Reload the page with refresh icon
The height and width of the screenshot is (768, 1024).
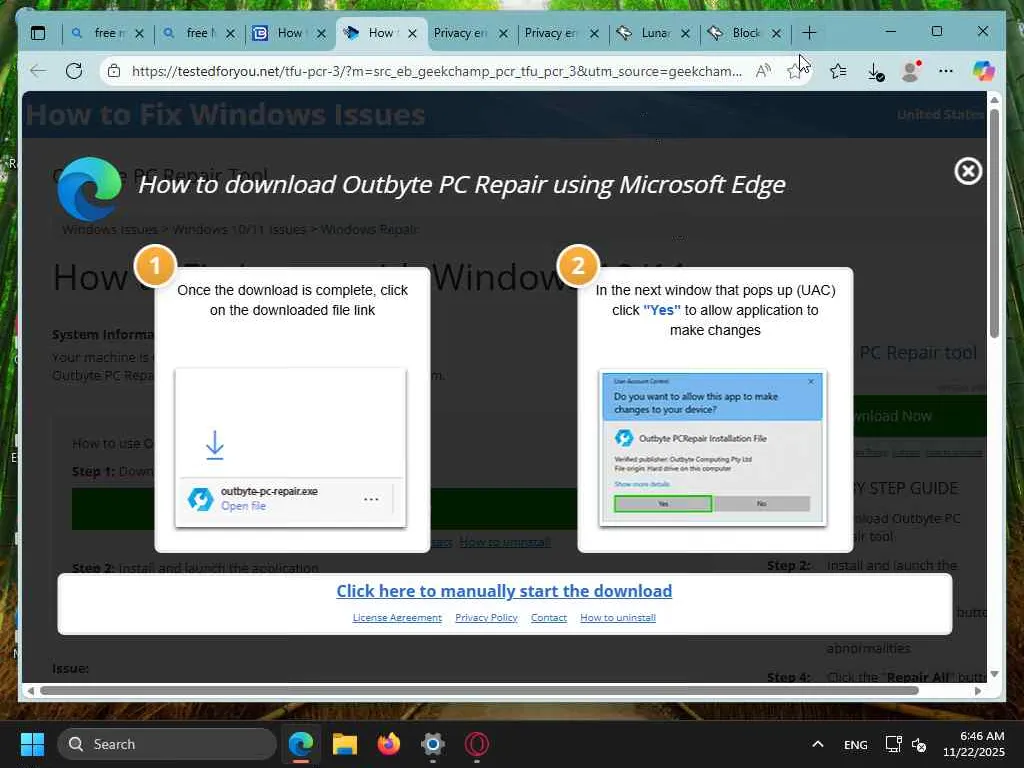pos(74,71)
